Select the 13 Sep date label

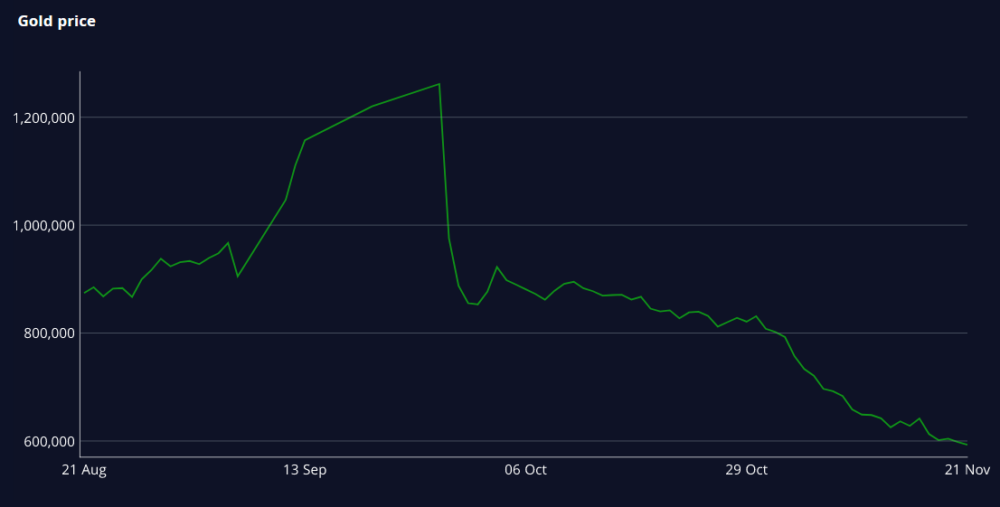coord(305,470)
